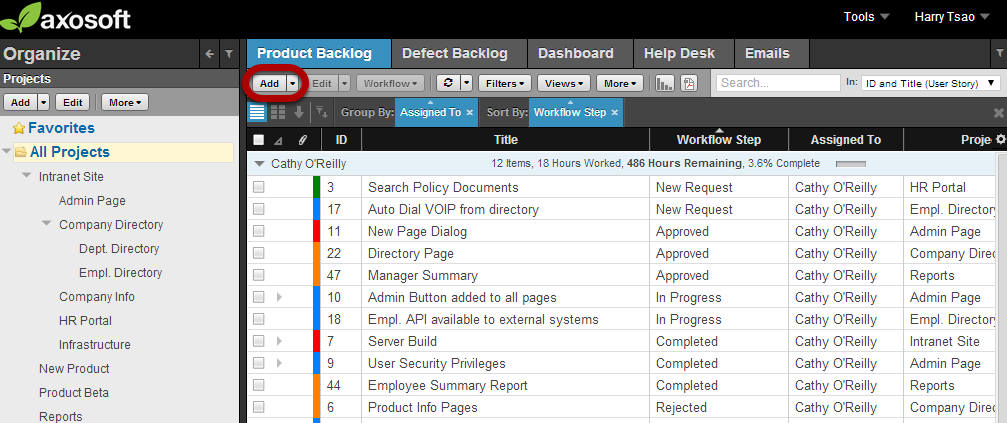Check the box for Product Info Pages
Image resolution: width=1007 pixels, height=423 pixels.
(x=259, y=407)
